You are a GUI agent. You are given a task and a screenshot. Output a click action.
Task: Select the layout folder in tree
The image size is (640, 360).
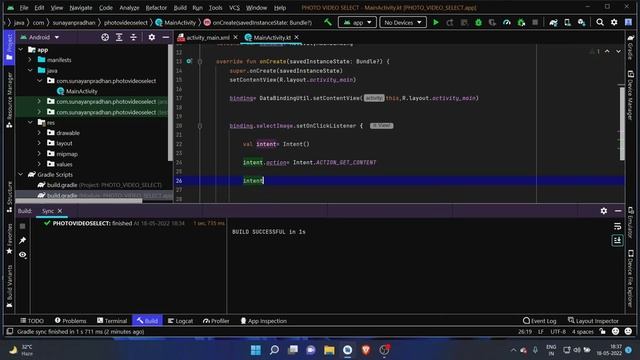click(64, 143)
